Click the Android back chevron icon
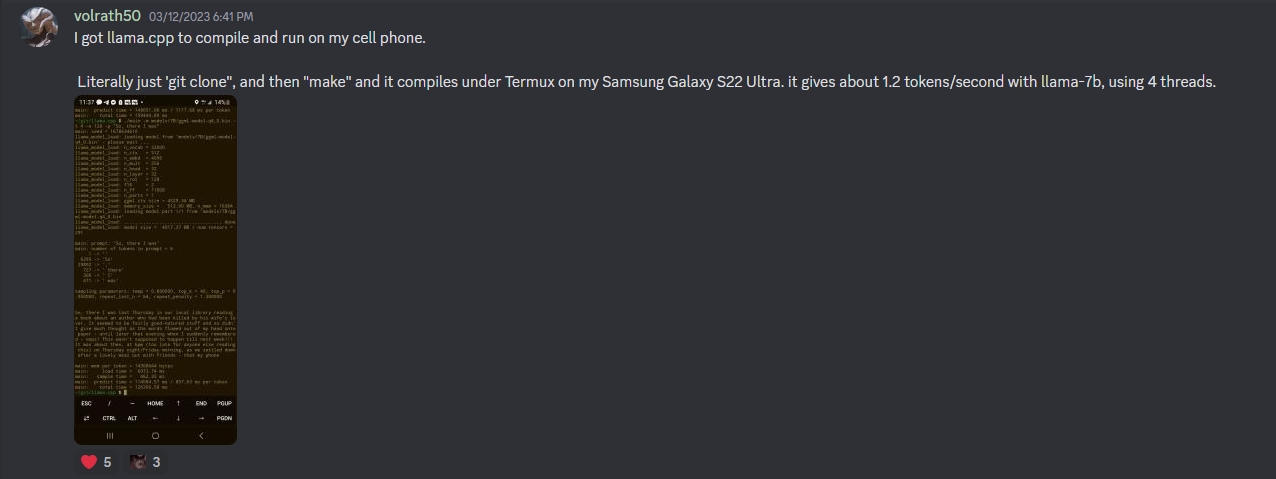The width and height of the screenshot is (1276, 479). click(201, 436)
